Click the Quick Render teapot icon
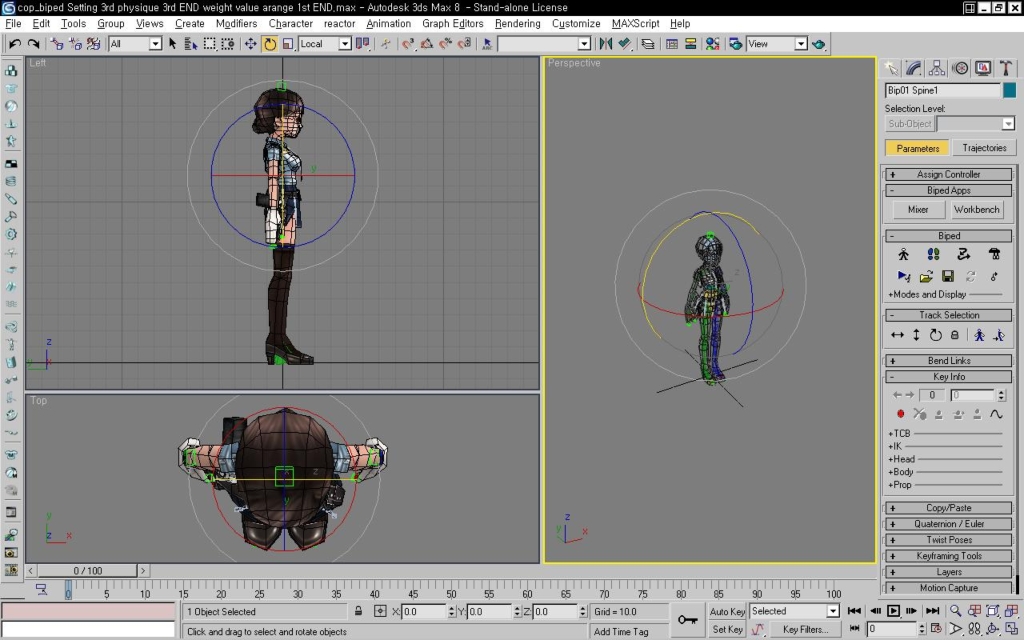The width and height of the screenshot is (1024, 640). point(818,44)
